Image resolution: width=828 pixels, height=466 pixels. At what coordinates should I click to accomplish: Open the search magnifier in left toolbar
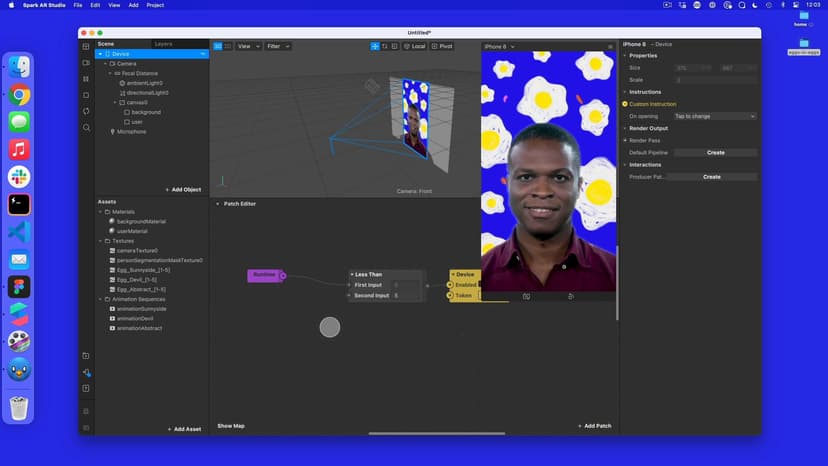coord(86,127)
